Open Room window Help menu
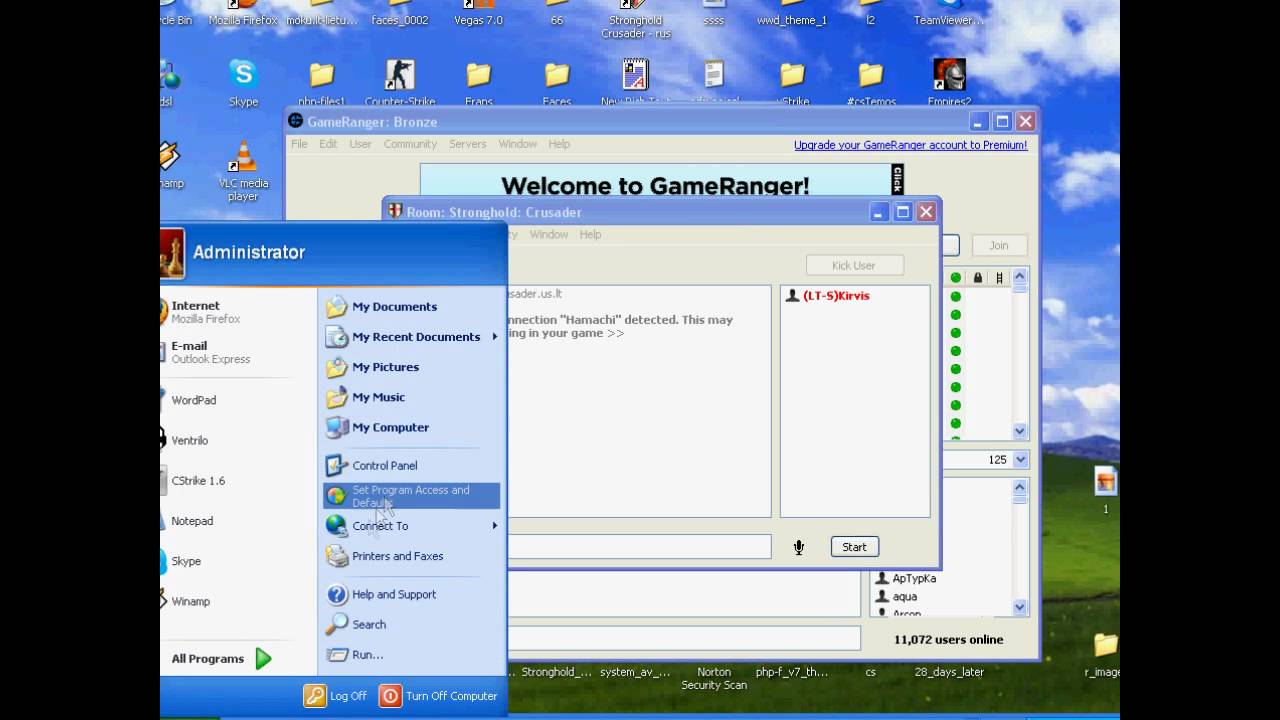The image size is (1280, 720). [x=590, y=234]
